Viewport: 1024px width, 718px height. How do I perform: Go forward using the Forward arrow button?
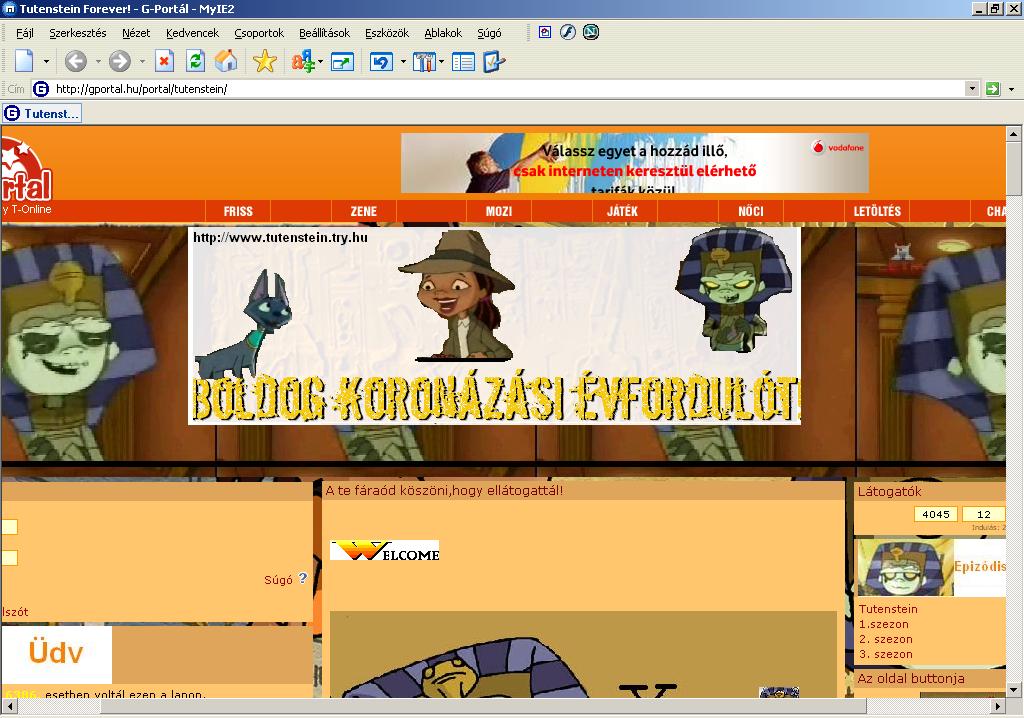120,61
